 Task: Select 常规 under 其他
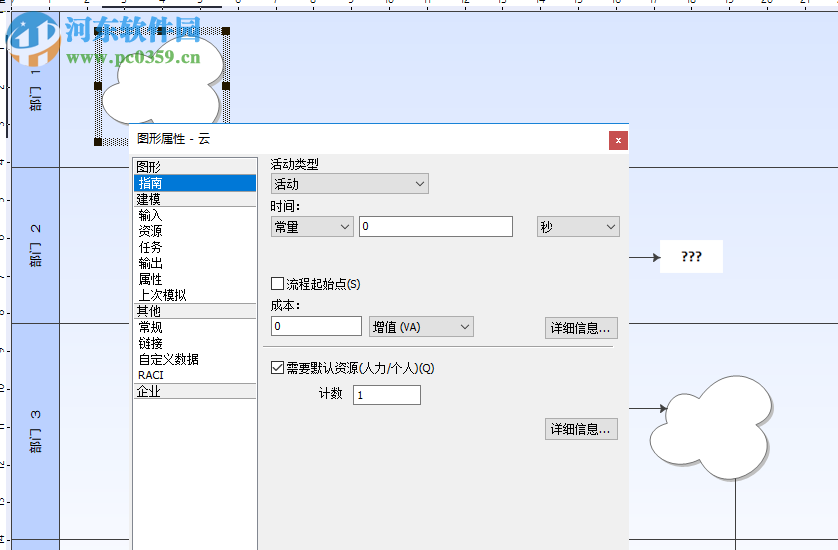pyautogui.click(x=195, y=327)
